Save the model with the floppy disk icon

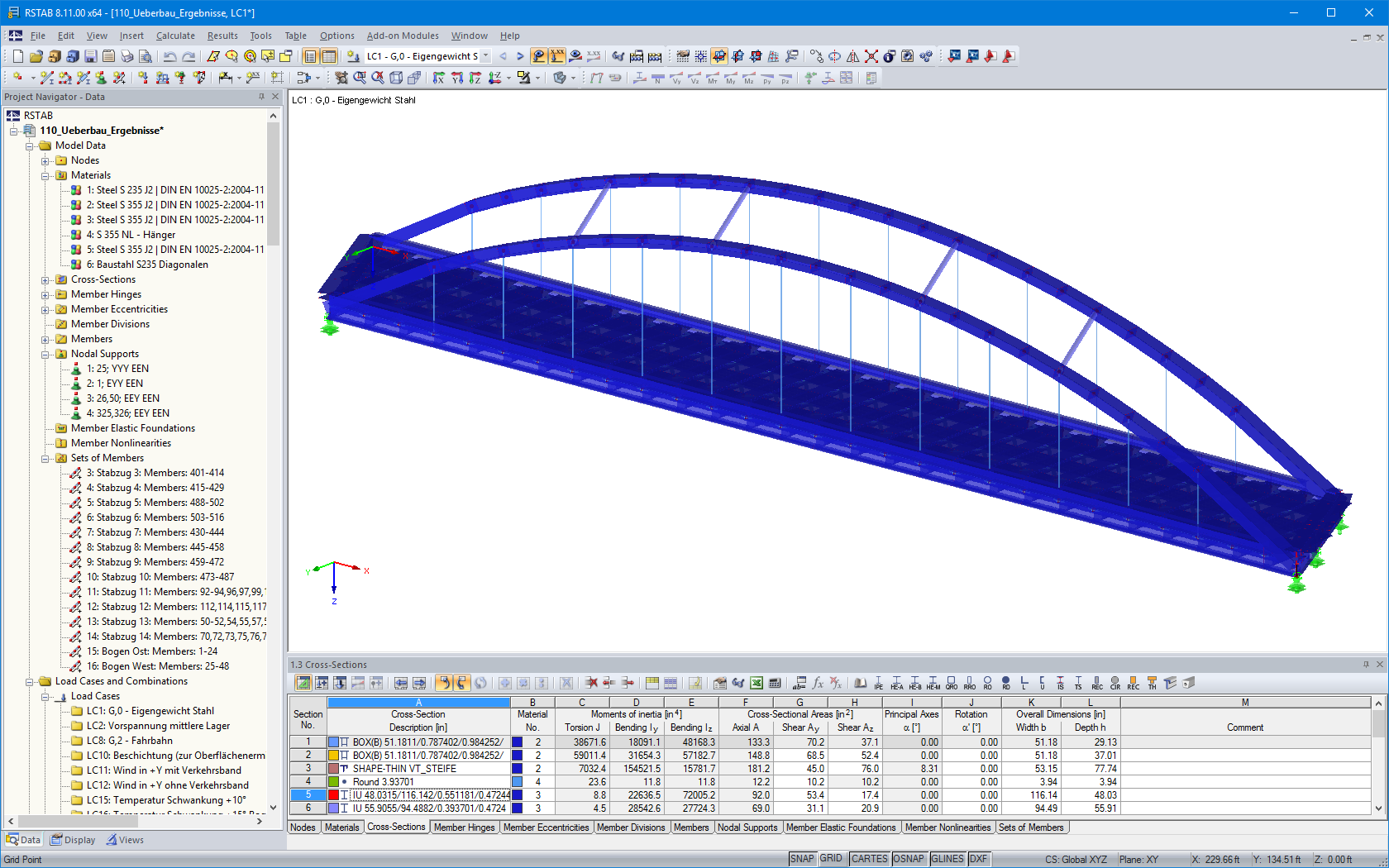pos(91,56)
